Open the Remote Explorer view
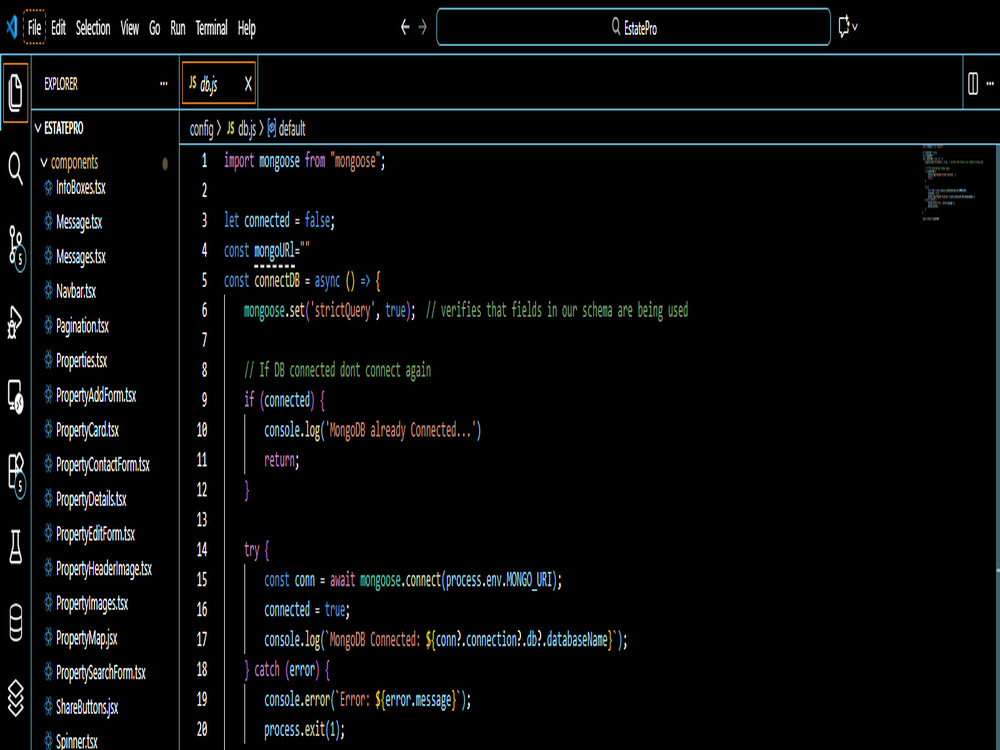 pos(15,397)
